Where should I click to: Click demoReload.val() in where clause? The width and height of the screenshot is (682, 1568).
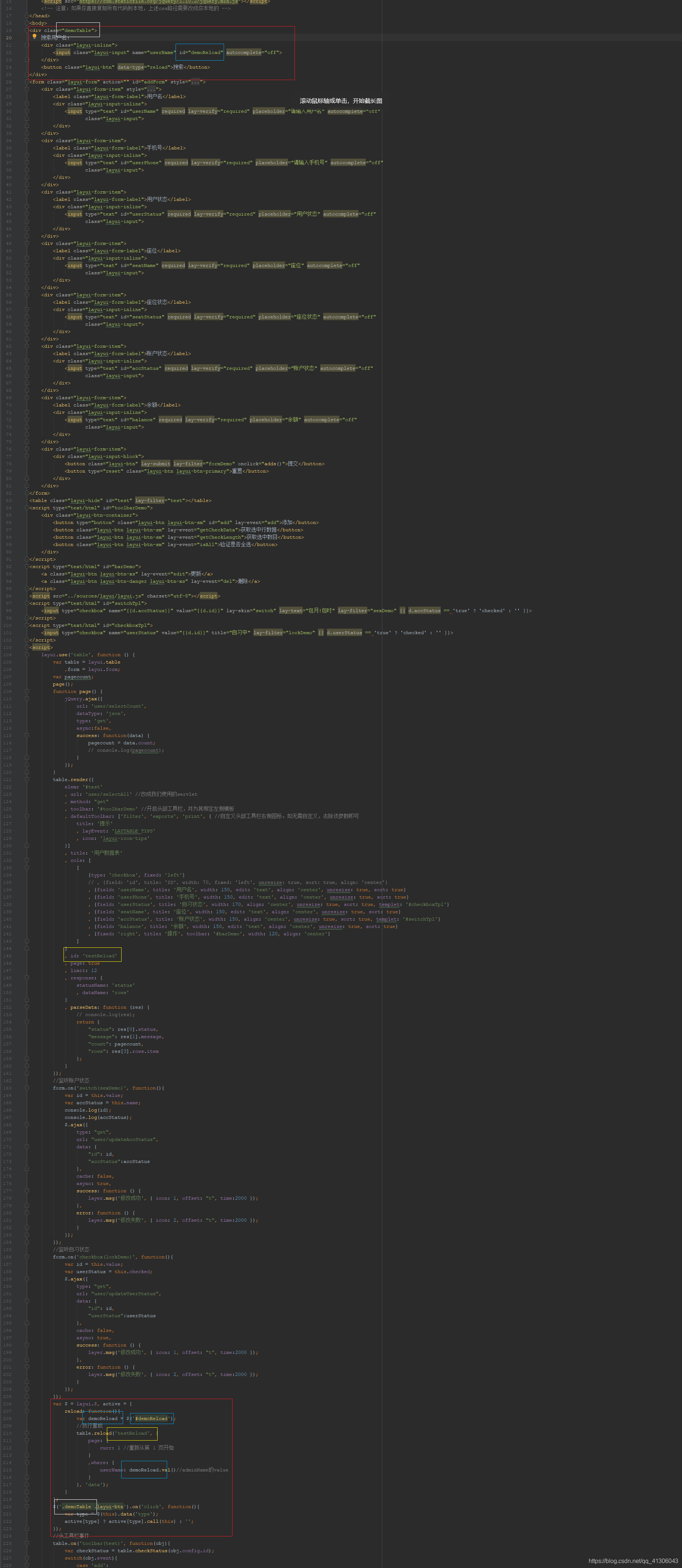[x=152, y=1470]
